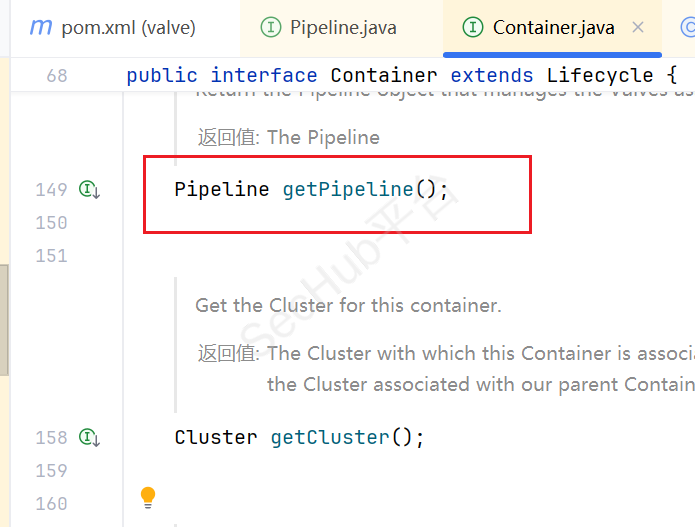Click the Pipeline return type on line 149

[221, 189]
